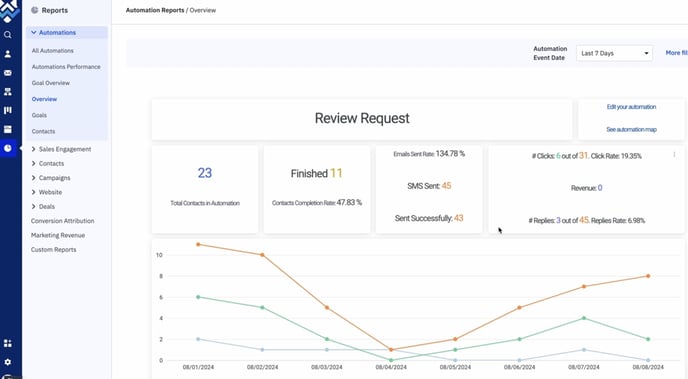Open the Reports pie chart icon
Viewport: 688px width, 379px height.
(7, 148)
